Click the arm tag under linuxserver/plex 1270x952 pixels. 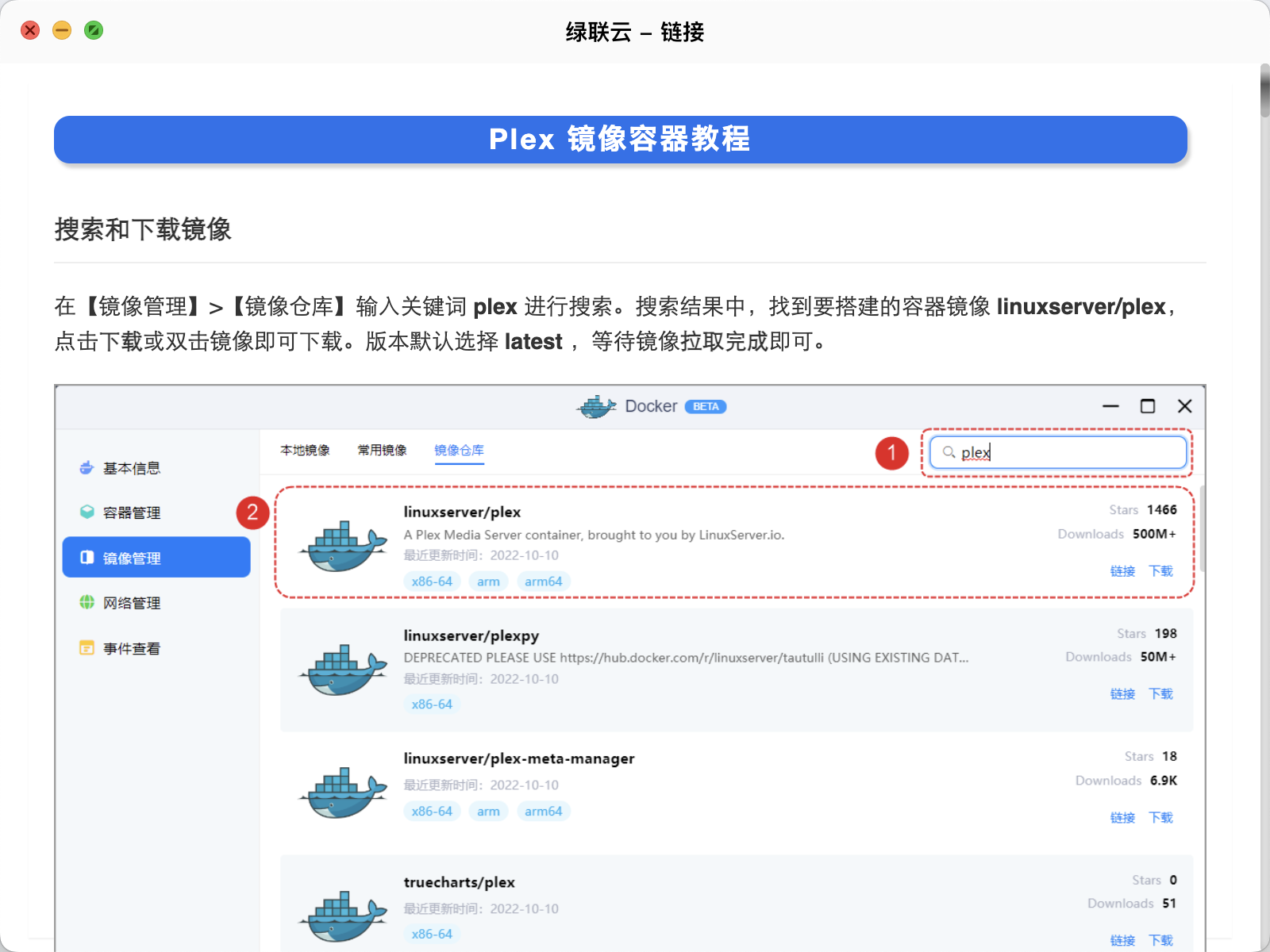(x=488, y=582)
